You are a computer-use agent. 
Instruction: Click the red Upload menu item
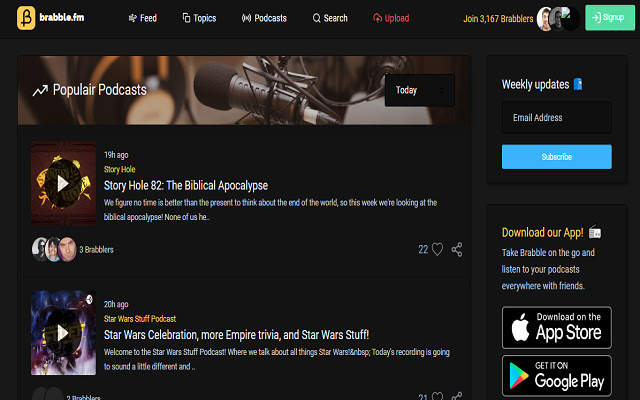391,18
